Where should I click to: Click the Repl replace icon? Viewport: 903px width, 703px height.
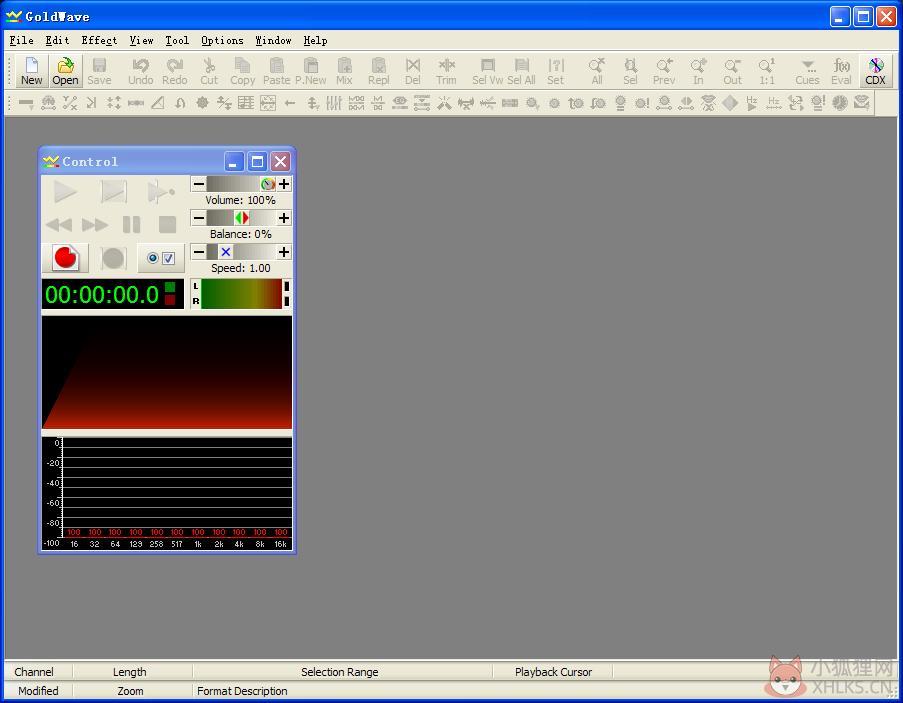point(378,71)
